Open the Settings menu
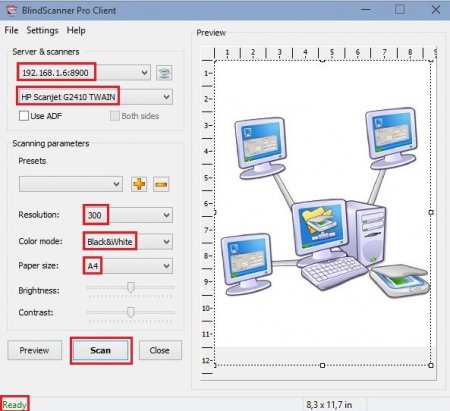The width and height of the screenshot is (450, 411). coord(42,30)
